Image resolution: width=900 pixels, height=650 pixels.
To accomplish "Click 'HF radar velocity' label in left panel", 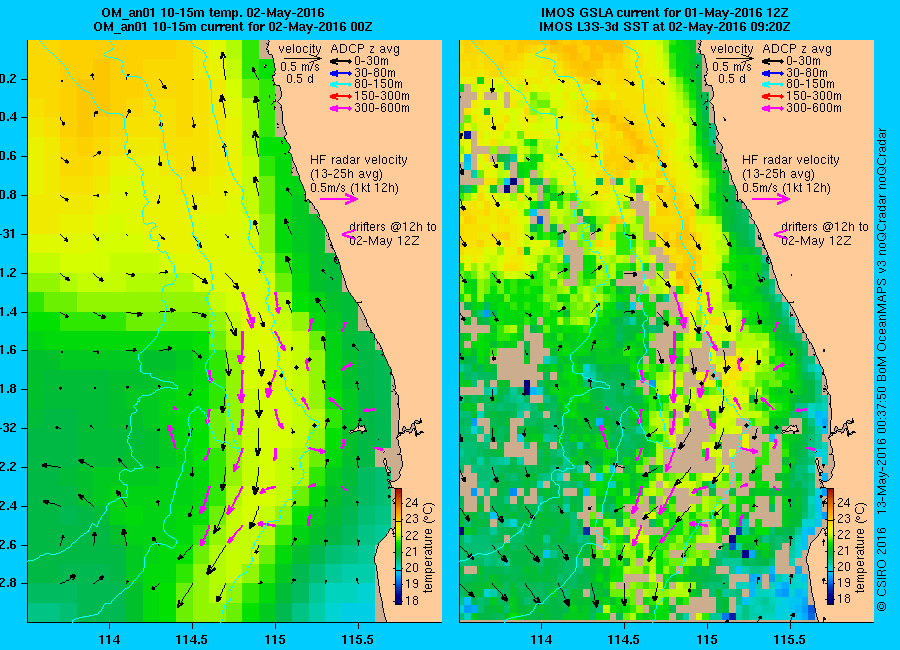I will [x=359, y=160].
